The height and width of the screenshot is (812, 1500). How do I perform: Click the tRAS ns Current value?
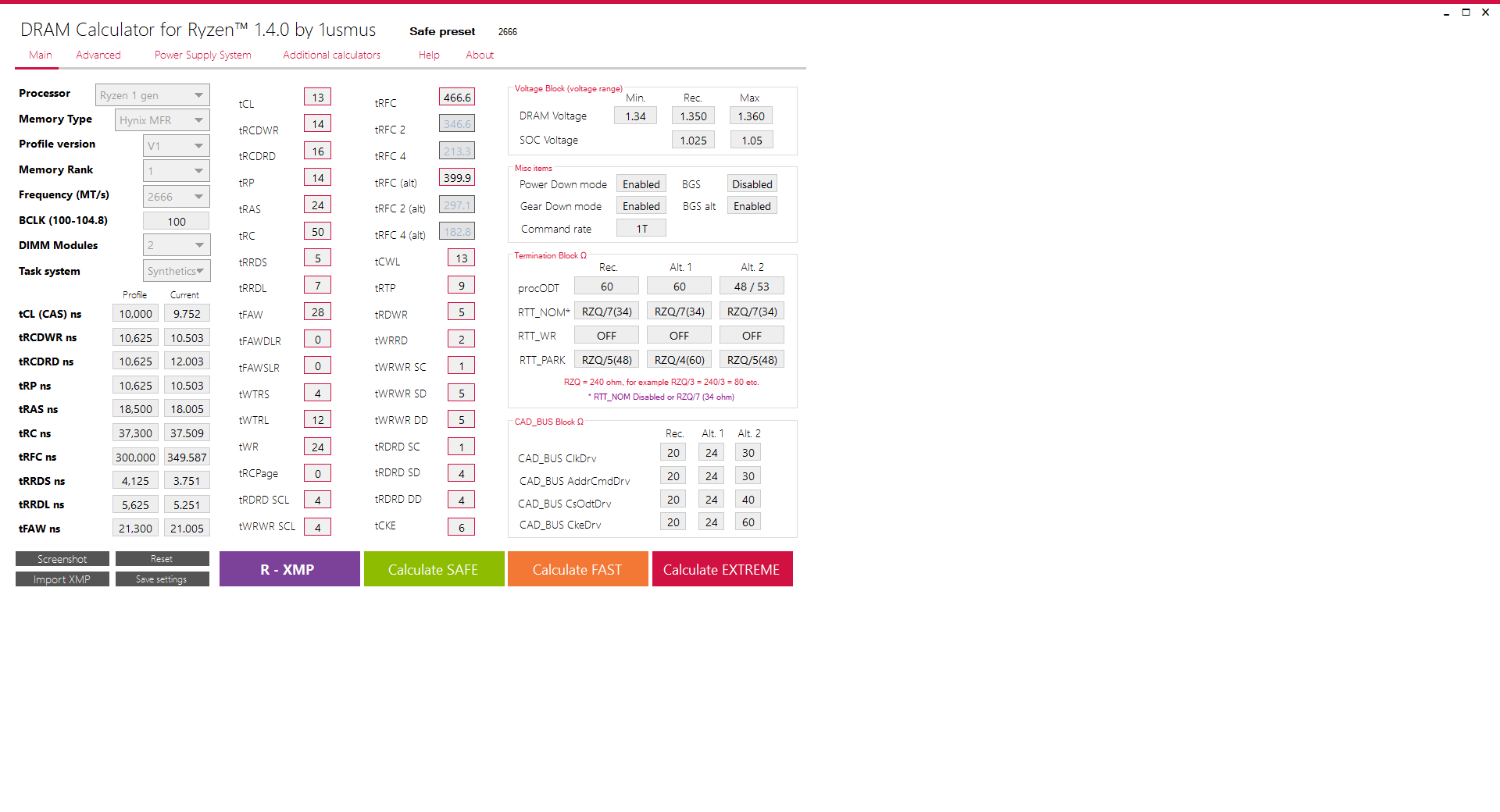(187, 409)
